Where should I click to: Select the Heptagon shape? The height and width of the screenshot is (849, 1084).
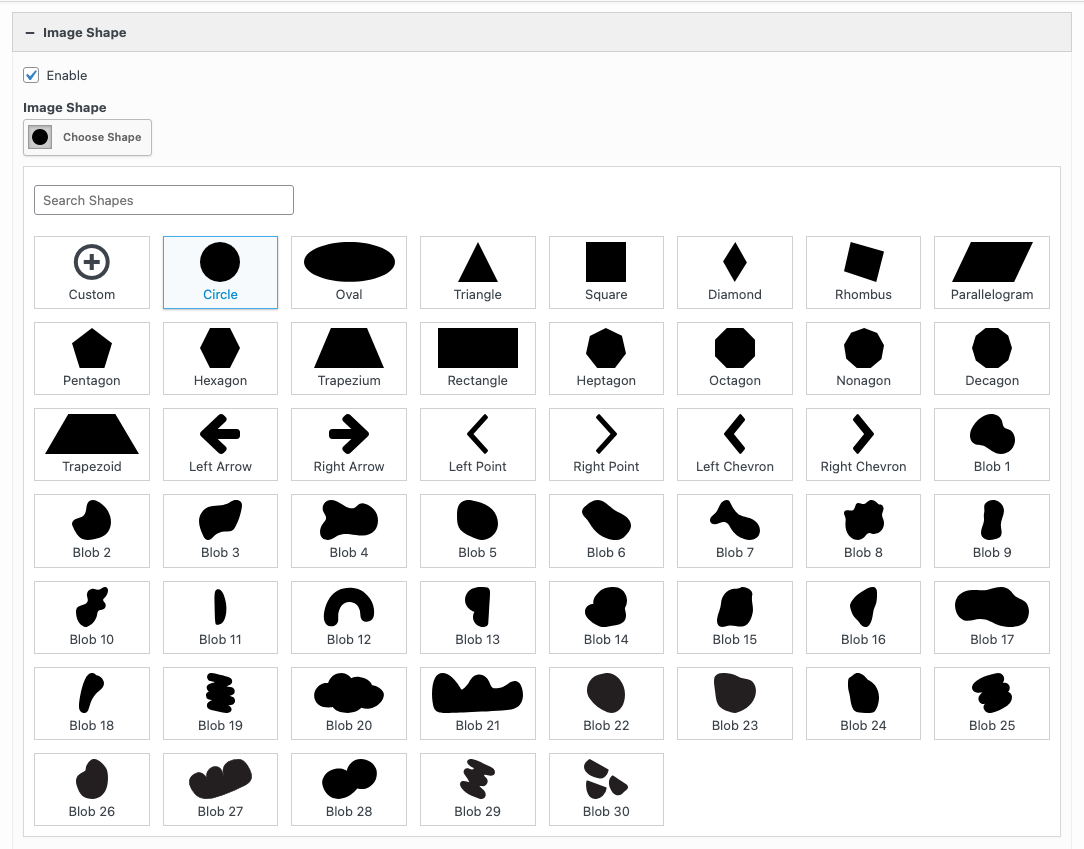click(x=606, y=358)
